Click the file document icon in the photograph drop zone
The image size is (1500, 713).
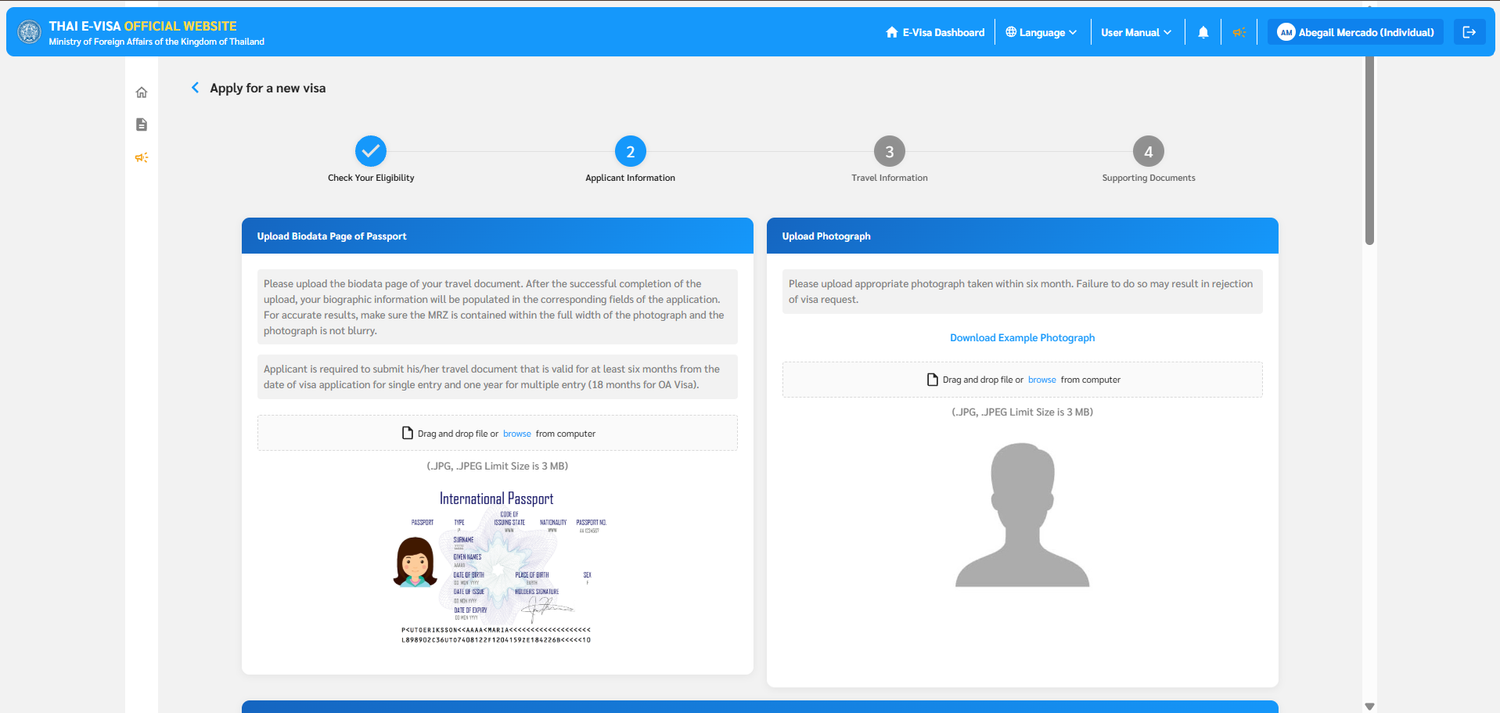tap(932, 380)
